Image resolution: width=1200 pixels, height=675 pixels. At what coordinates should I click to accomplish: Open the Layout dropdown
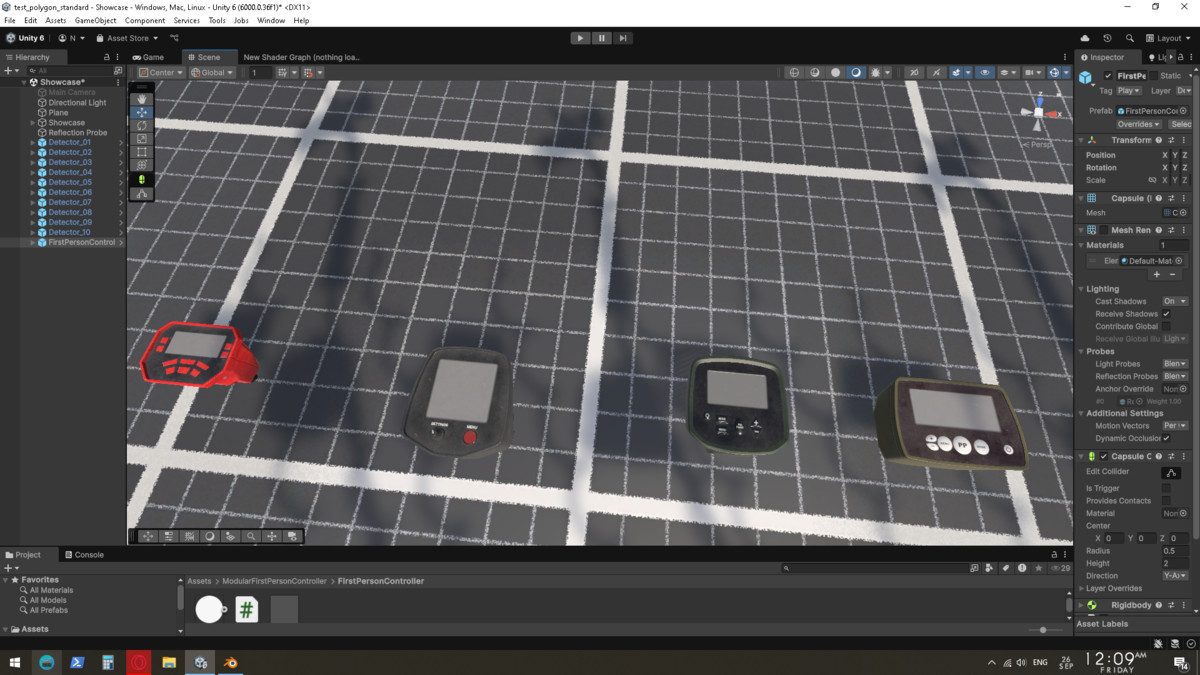click(1168, 38)
